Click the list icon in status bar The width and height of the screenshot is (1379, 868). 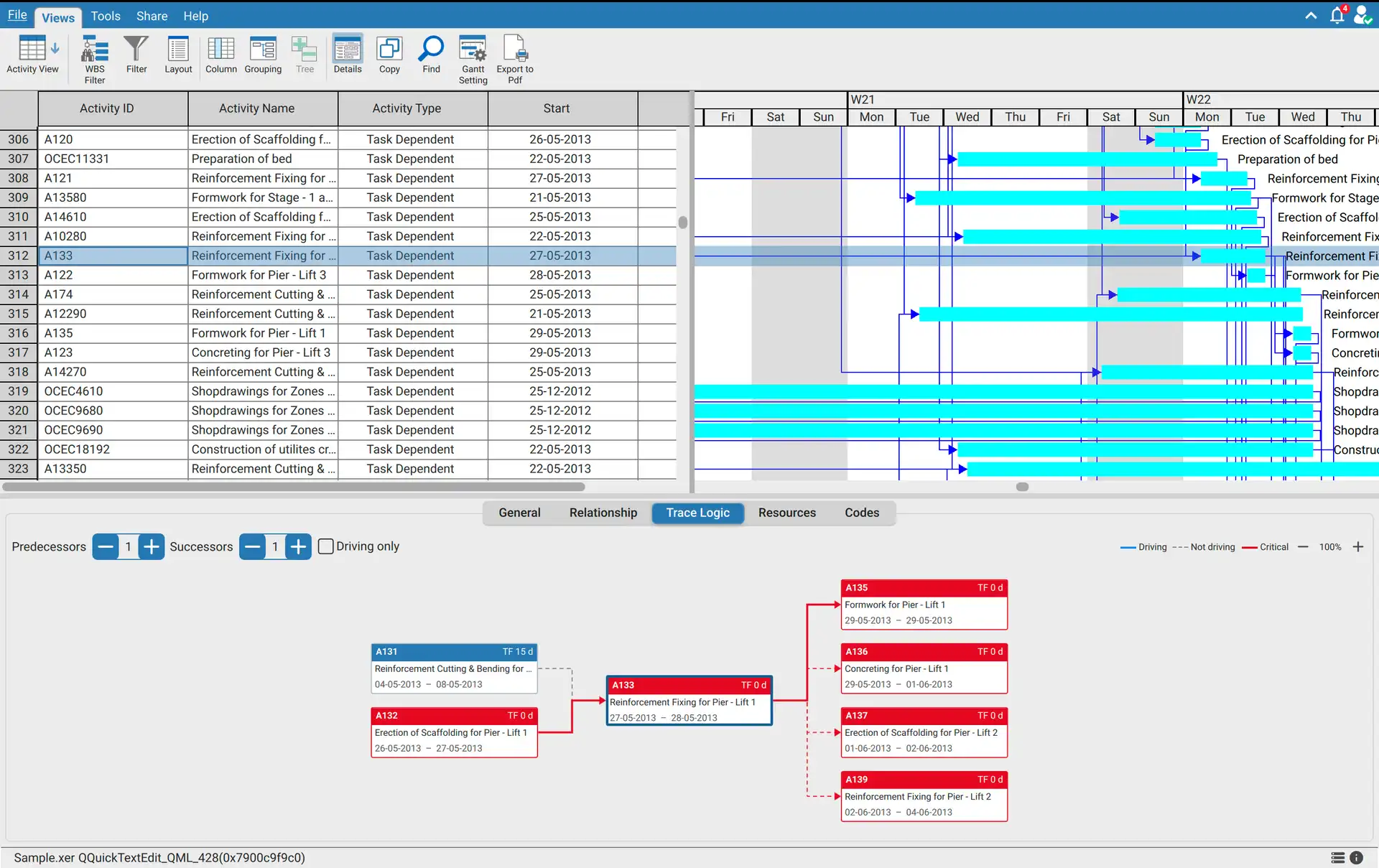[1337, 857]
